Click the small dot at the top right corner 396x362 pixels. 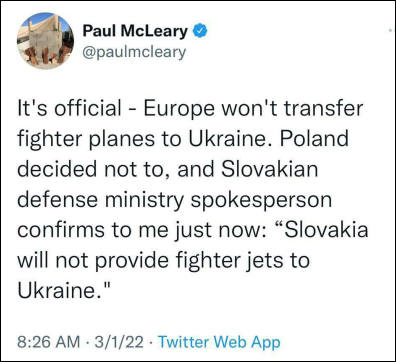390,30
